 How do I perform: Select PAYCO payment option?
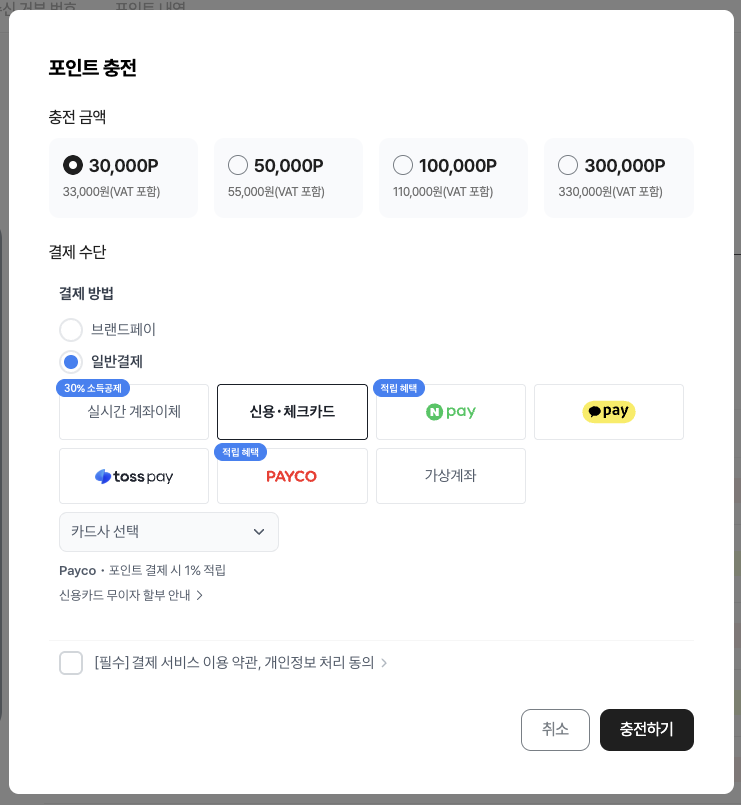292,476
